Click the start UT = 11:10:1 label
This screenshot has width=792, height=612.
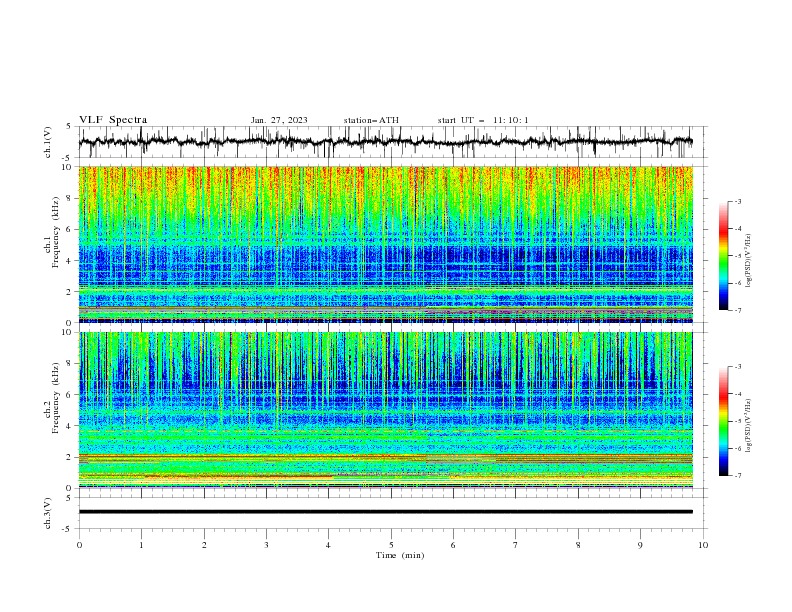click(483, 120)
